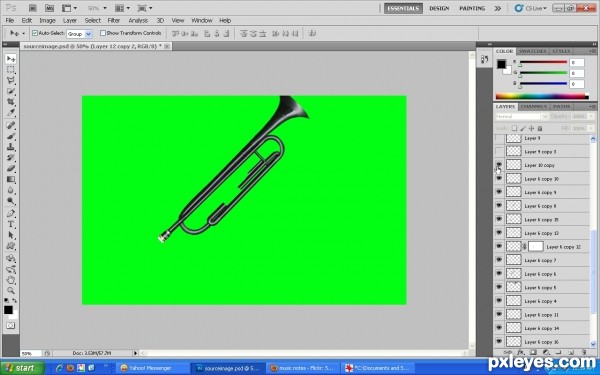Select the Crop tool
The height and width of the screenshot is (375, 600).
coord(11,102)
